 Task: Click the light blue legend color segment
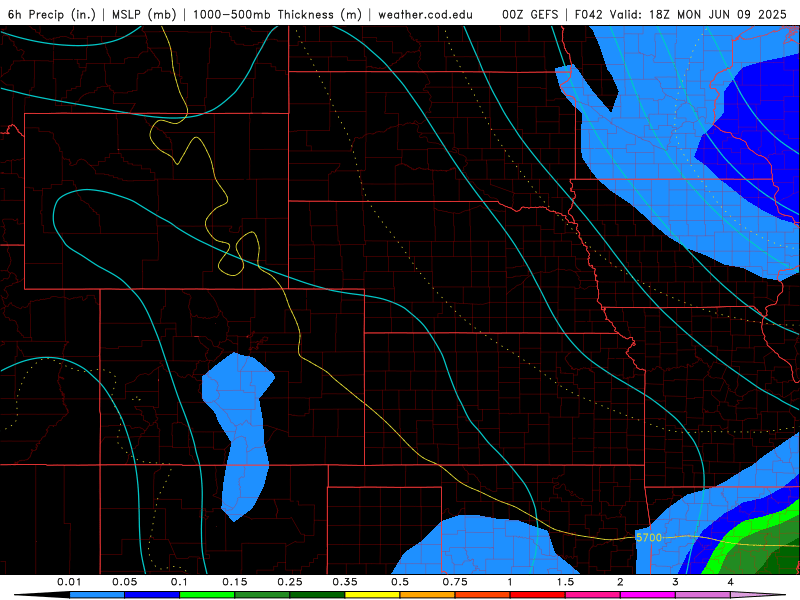tap(97, 595)
